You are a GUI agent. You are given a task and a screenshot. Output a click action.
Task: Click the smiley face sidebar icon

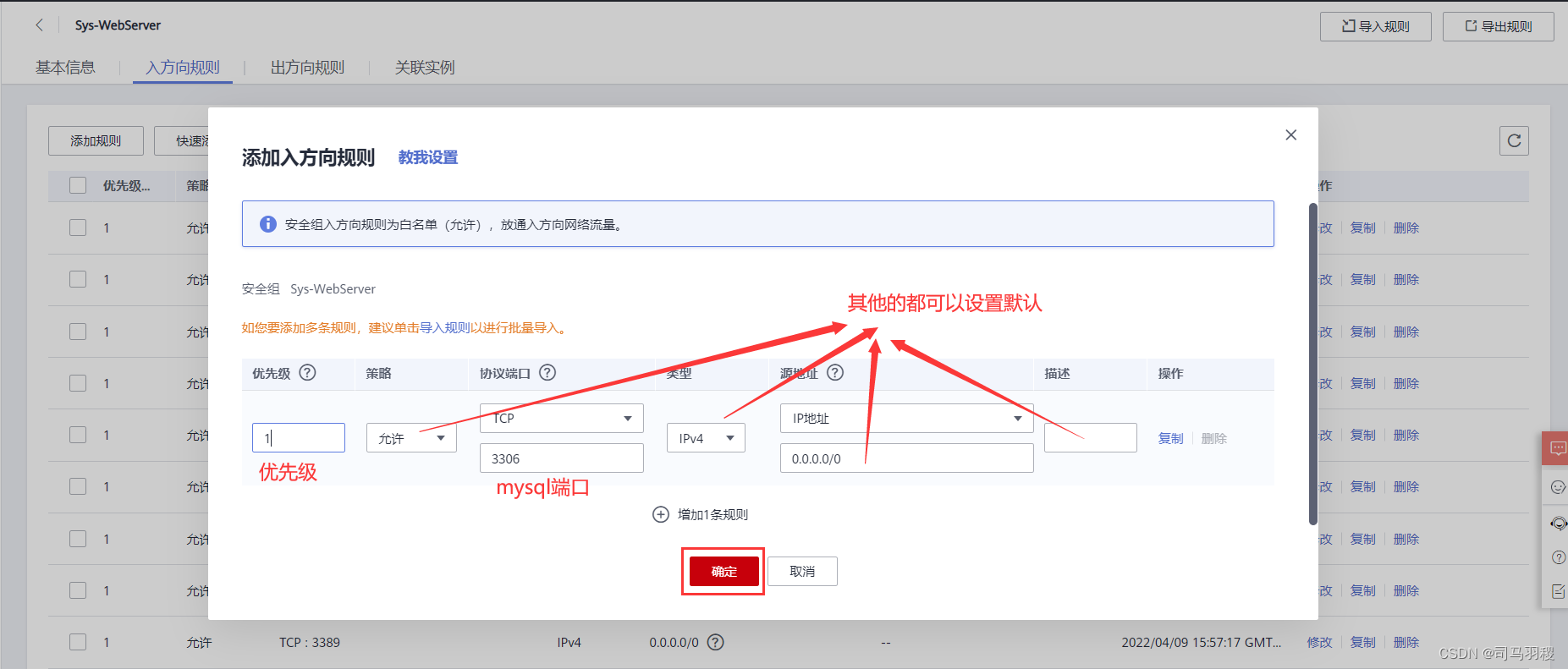tap(1558, 487)
